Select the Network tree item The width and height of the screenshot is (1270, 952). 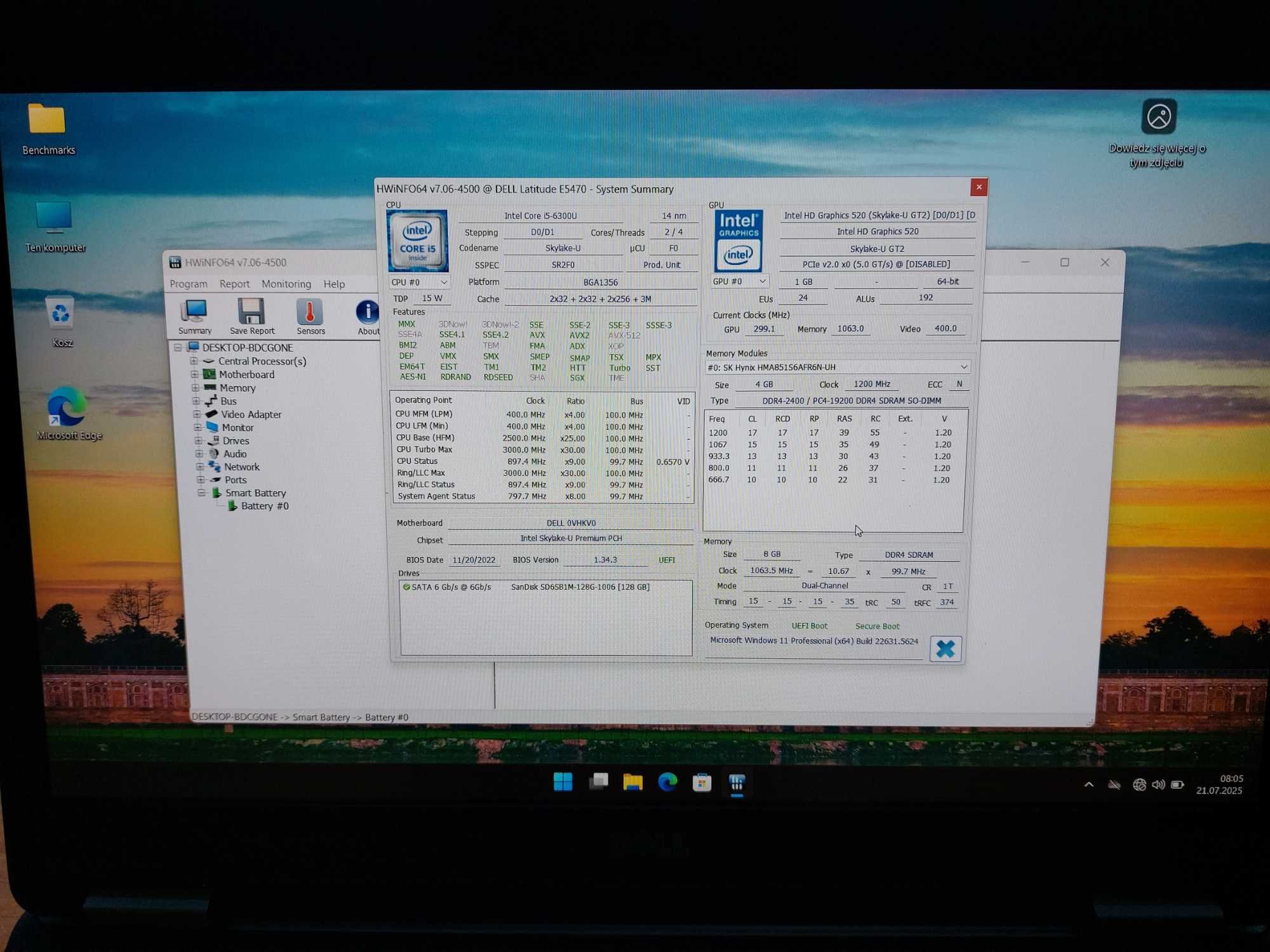pyautogui.click(x=241, y=466)
